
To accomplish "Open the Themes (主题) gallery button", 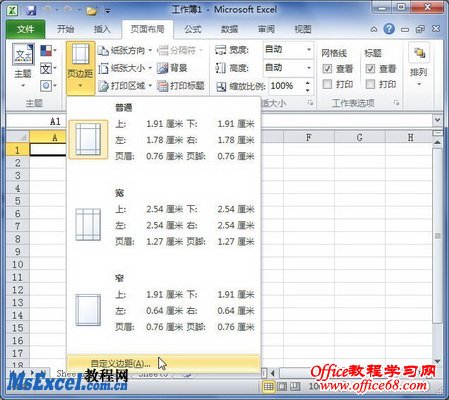I will pyautogui.click(x=23, y=67).
